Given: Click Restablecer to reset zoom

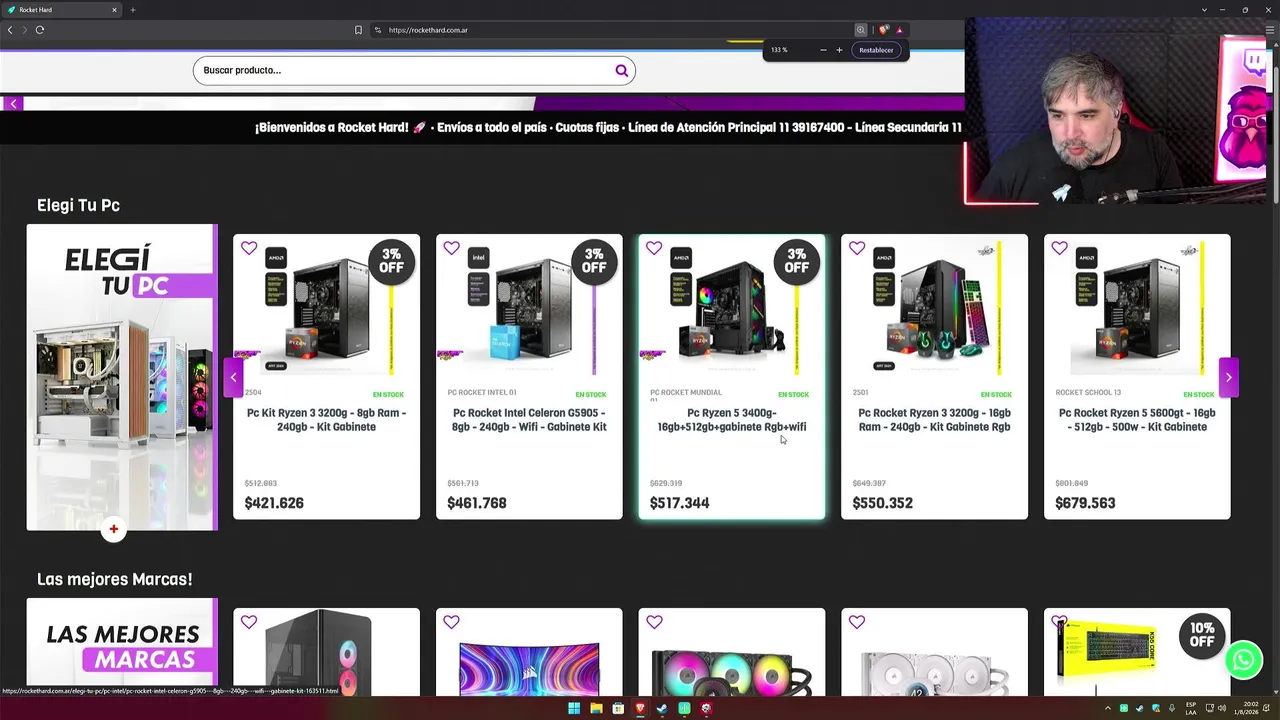Looking at the screenshot, I should point(876,50).
